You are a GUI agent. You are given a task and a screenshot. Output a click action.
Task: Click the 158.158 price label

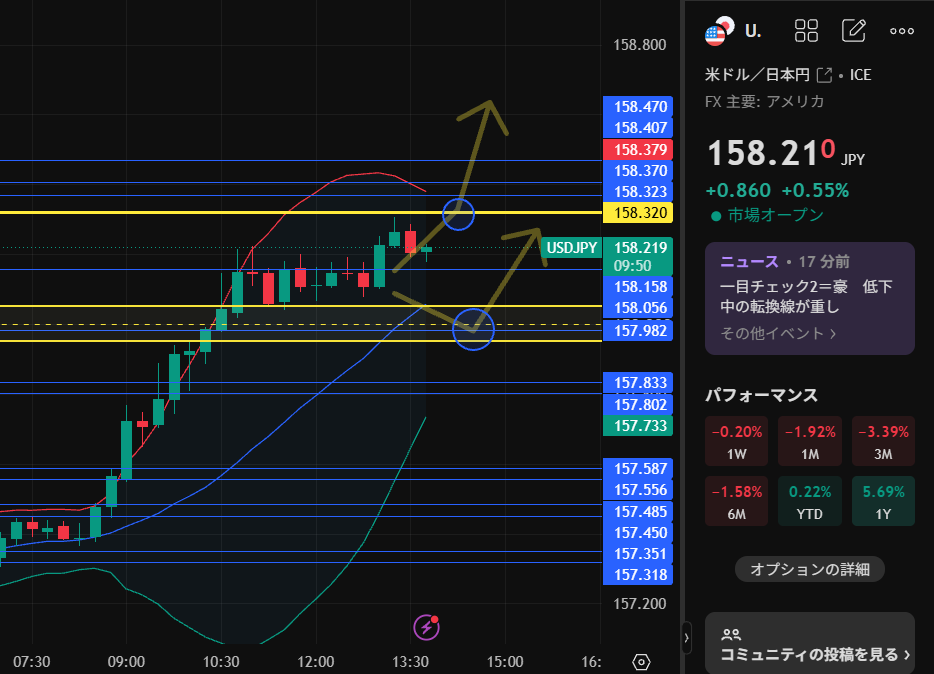coord(638,286)
